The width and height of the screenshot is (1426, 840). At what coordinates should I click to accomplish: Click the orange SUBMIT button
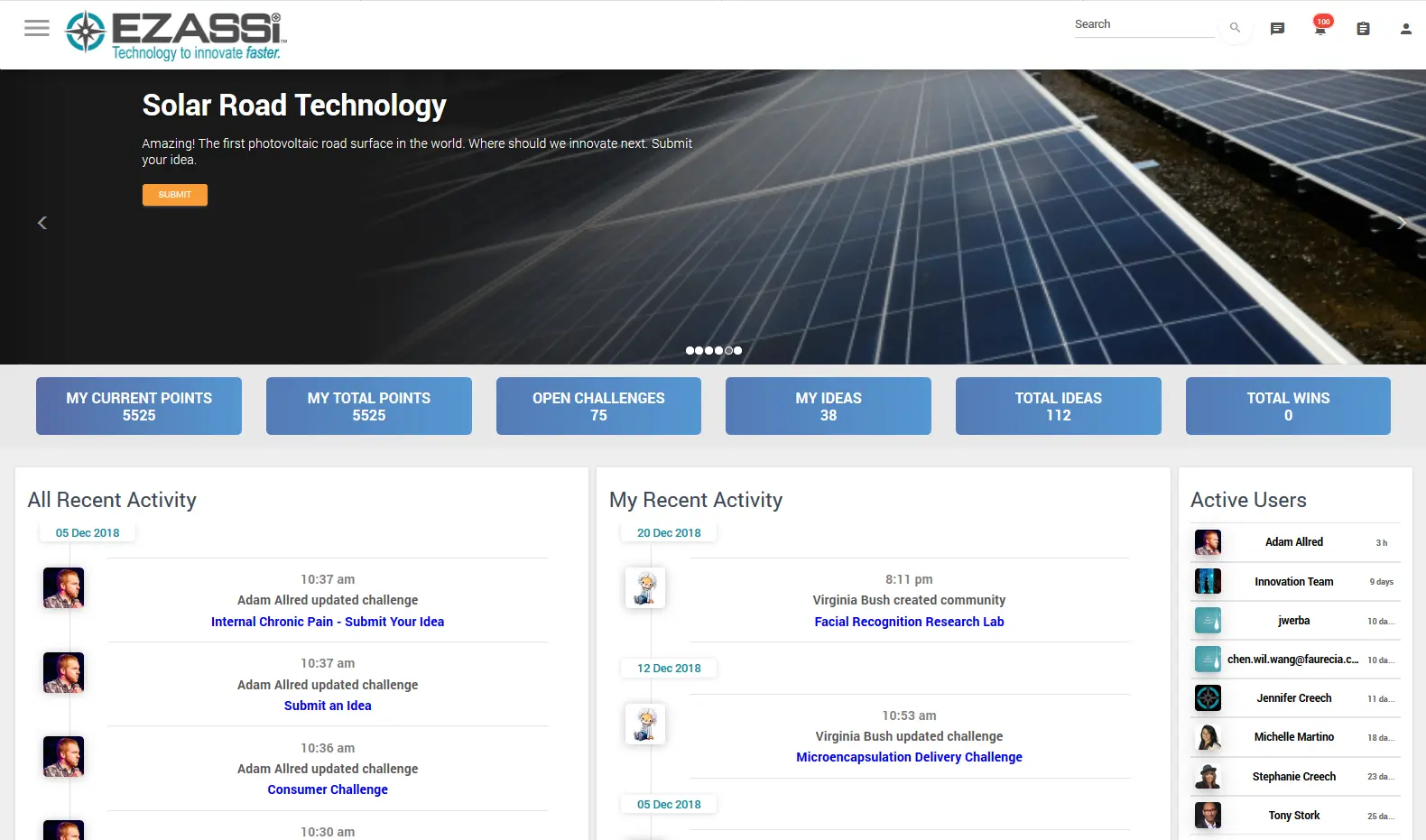[175, 195]
